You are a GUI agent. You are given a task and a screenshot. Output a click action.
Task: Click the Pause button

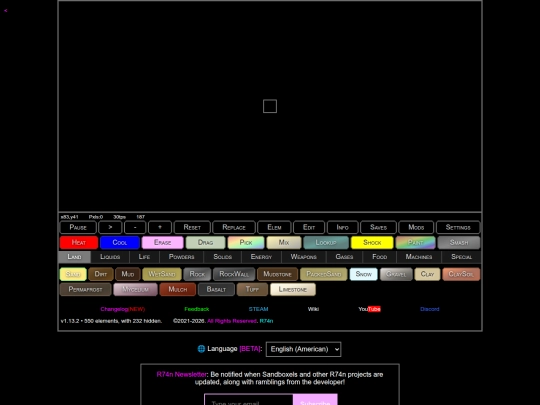78,227
